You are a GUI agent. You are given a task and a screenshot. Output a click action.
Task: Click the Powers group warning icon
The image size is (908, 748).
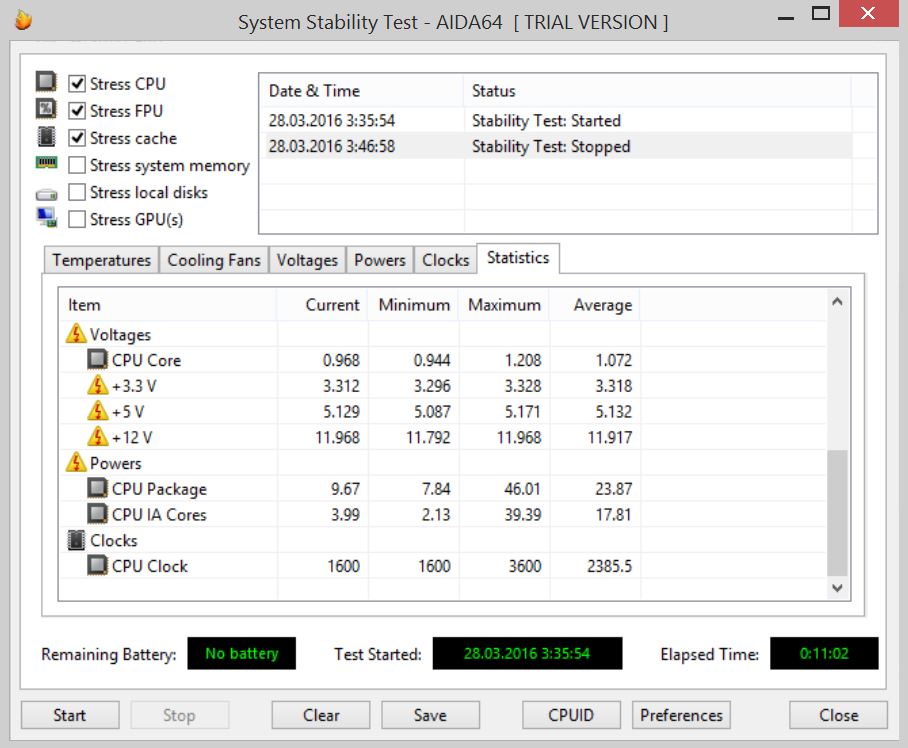(x=76, y=463)
